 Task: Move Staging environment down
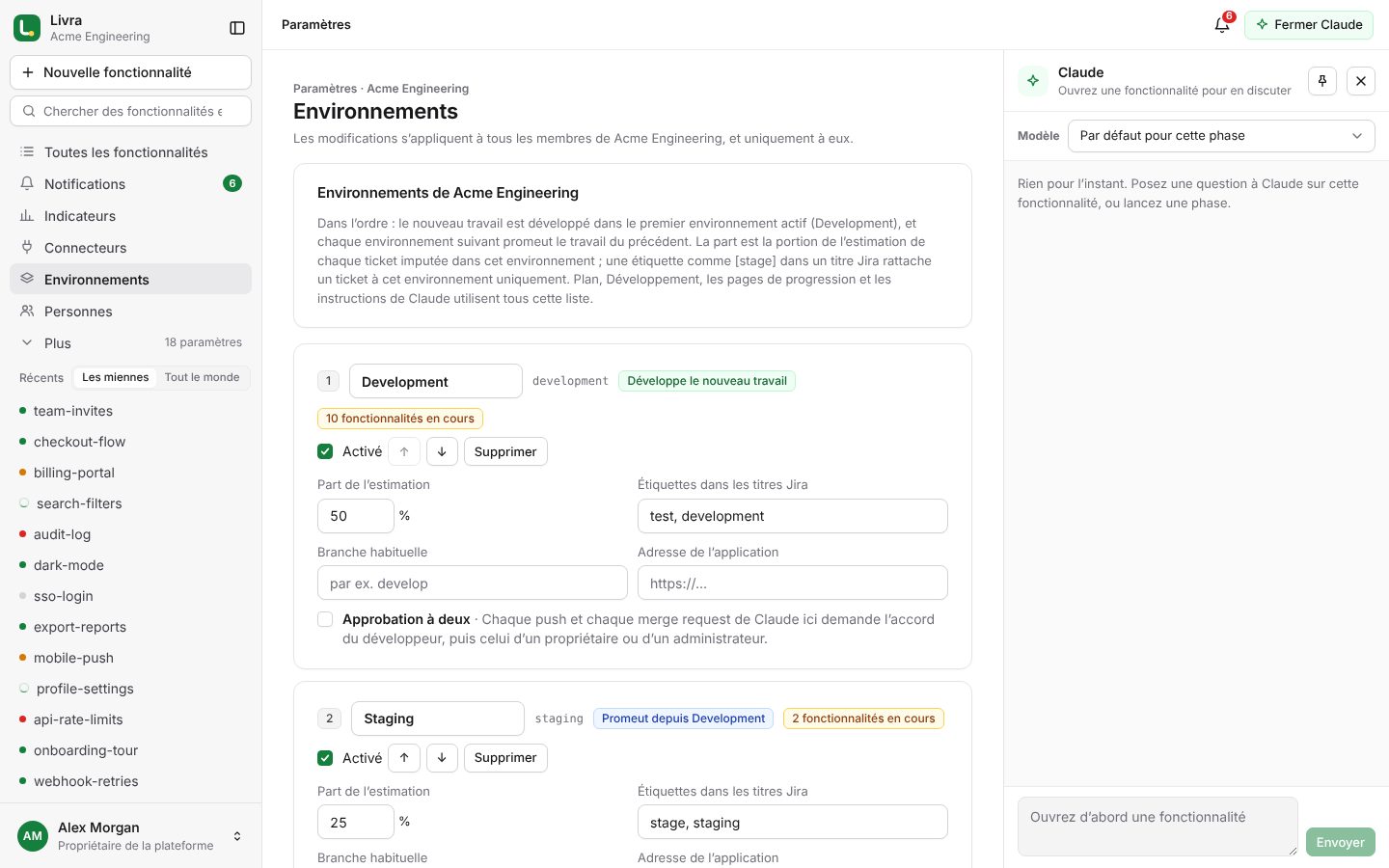(442, 758)
